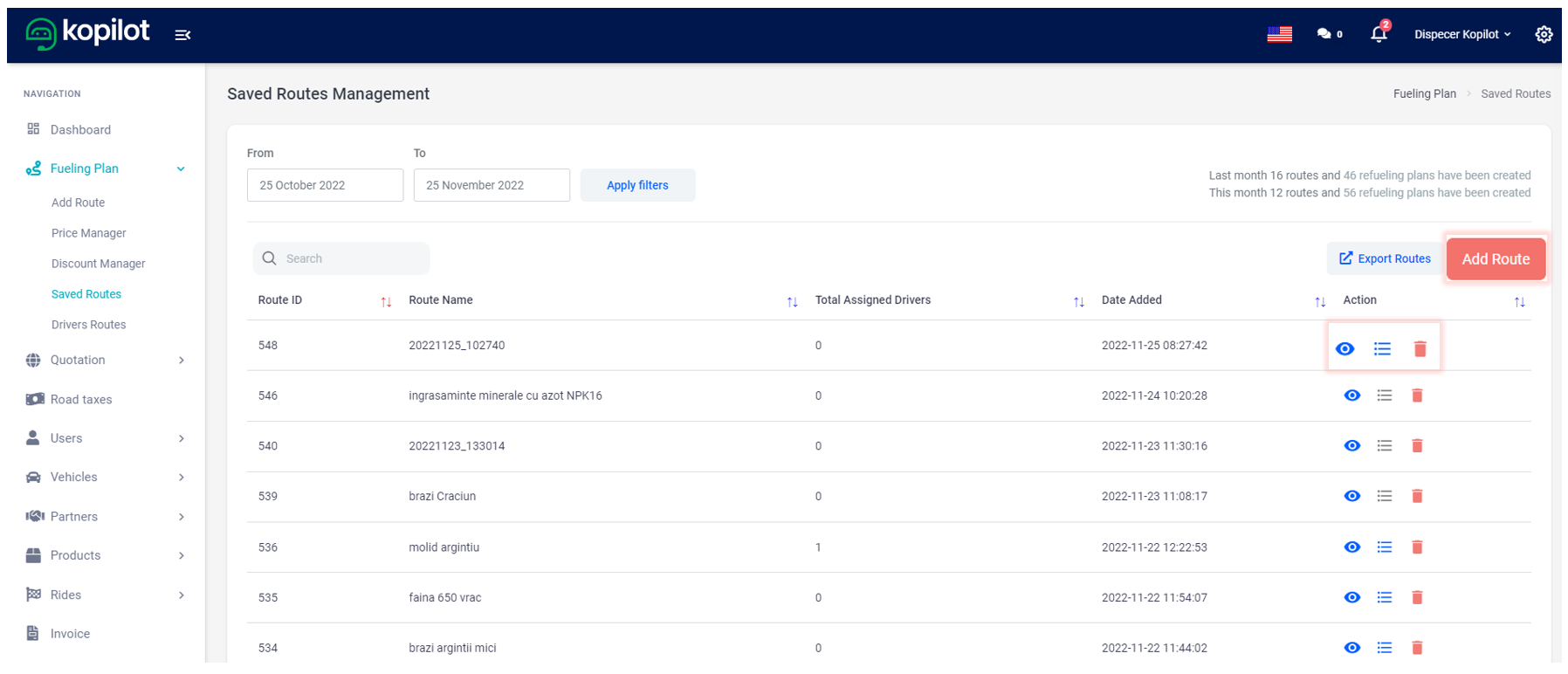Show route 535 faina 650 vrac details
This screenshot has width=1568, height=674.
click(1351, 598)
